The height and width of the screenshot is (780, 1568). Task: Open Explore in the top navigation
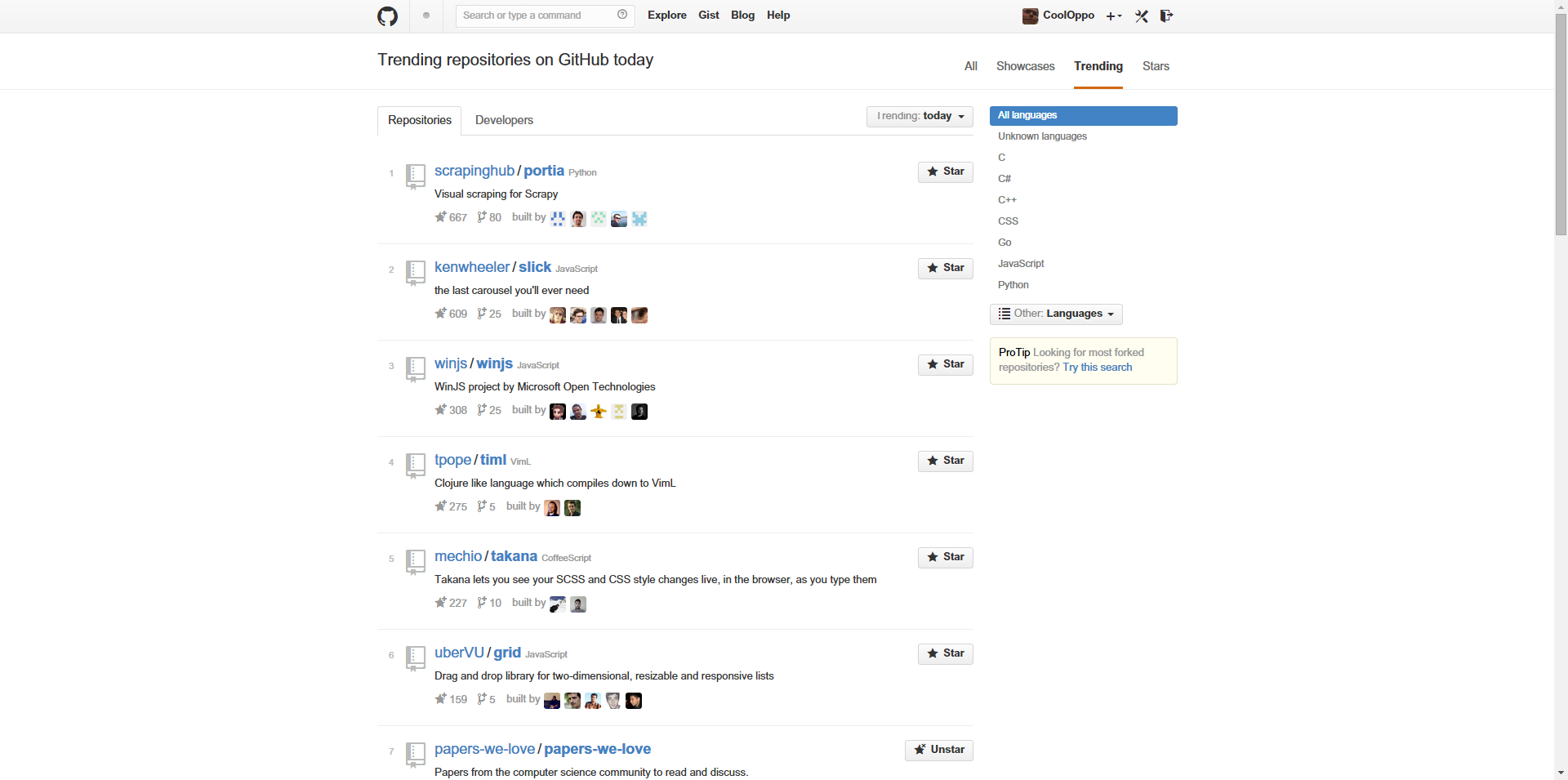[667, 16]
